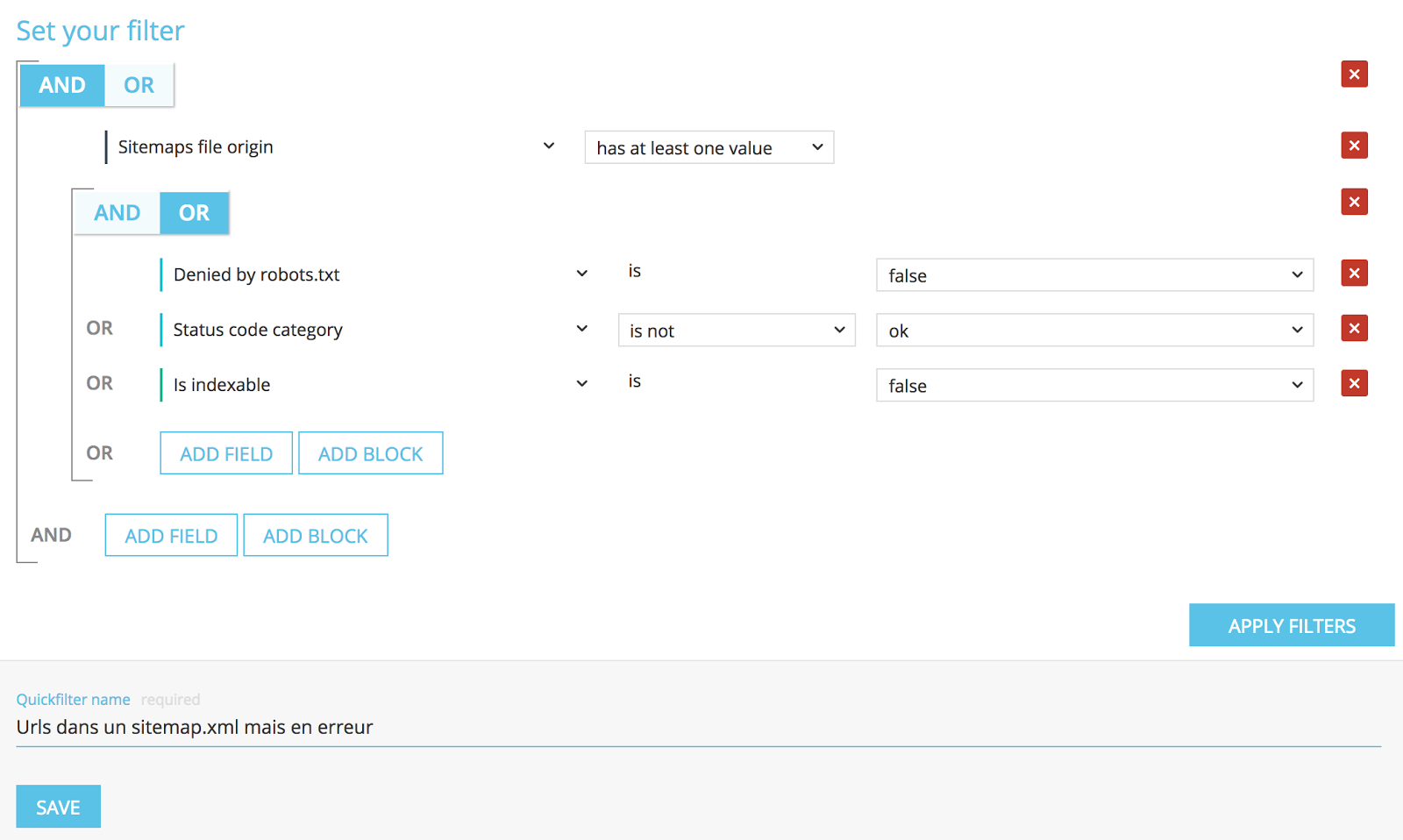Remove the Status code category row
The height and width of the screenshot is (840, 1403).
click(1354, 329)
